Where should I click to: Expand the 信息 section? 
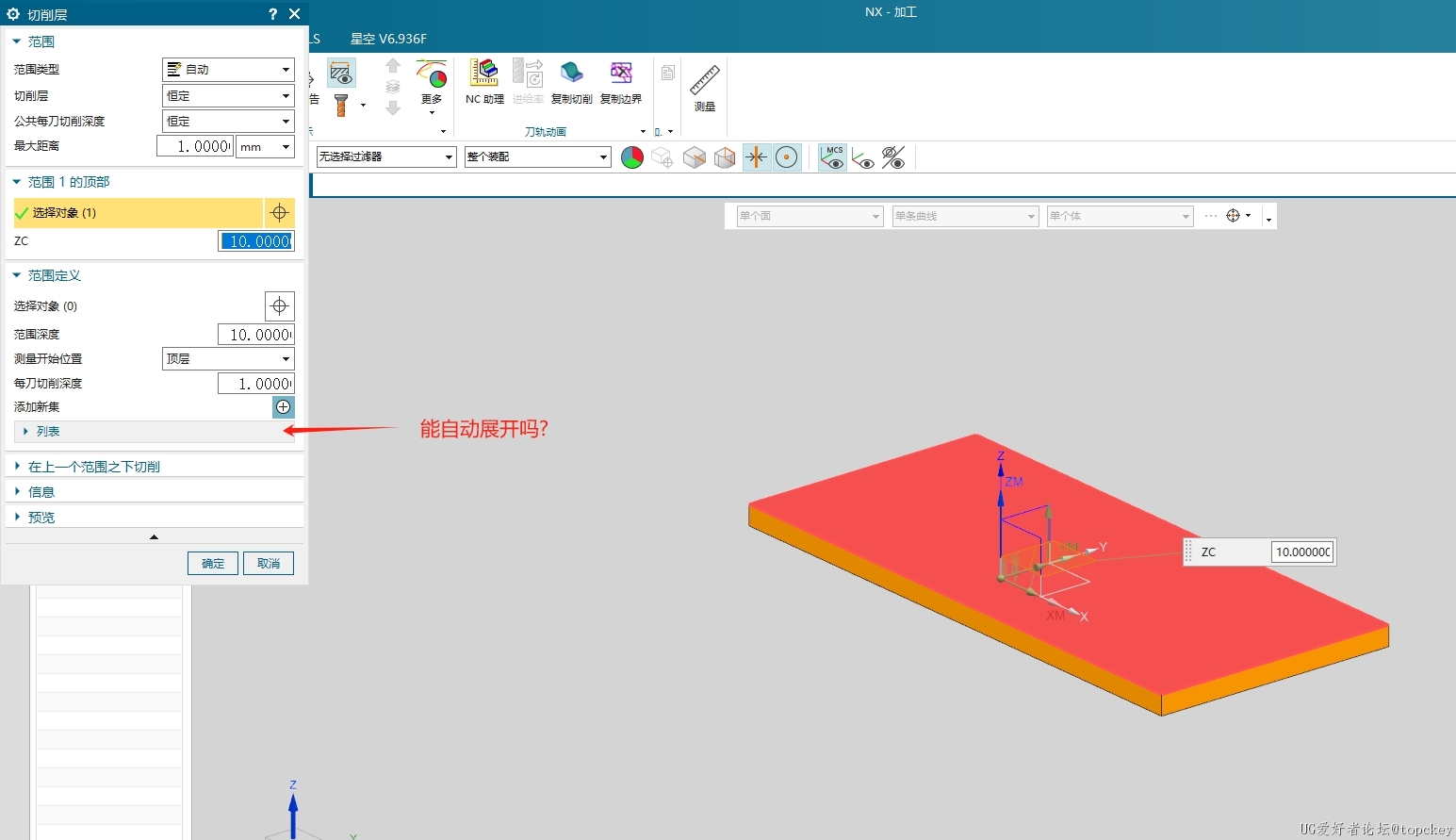[x=155, y=491]
